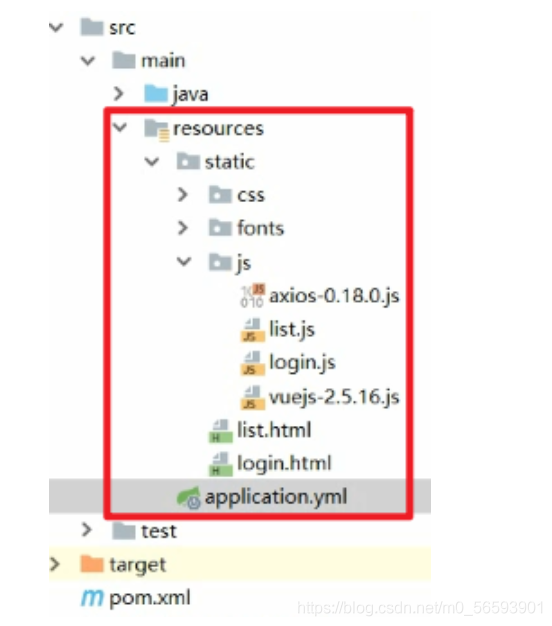Collapse the static folder arrow
The width and height of the screenshot is (552, 626).
(x=152, y=162)
